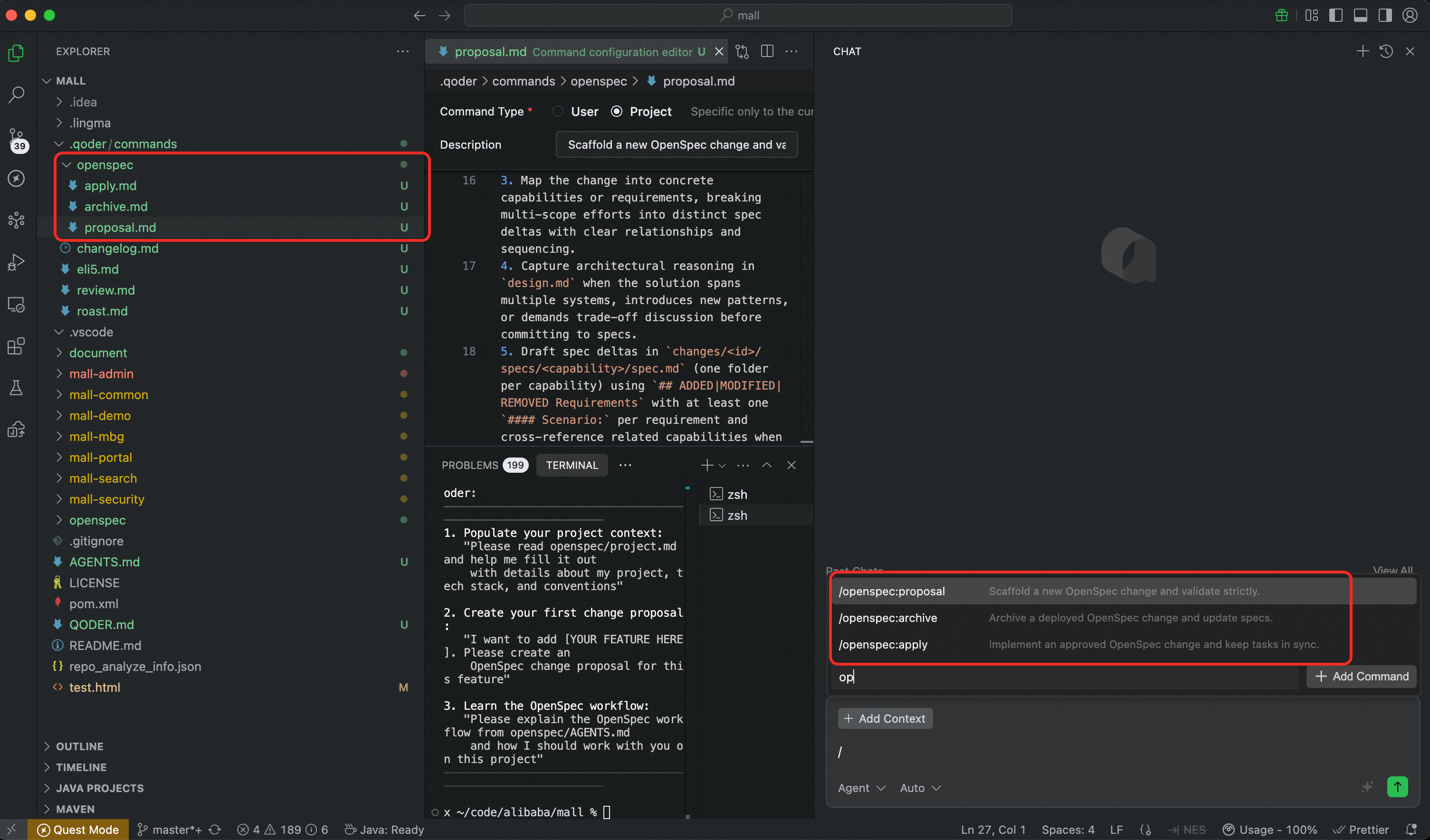Open the Search view in activity bar
Screen dimensions: 1430x840
(17, 94)
